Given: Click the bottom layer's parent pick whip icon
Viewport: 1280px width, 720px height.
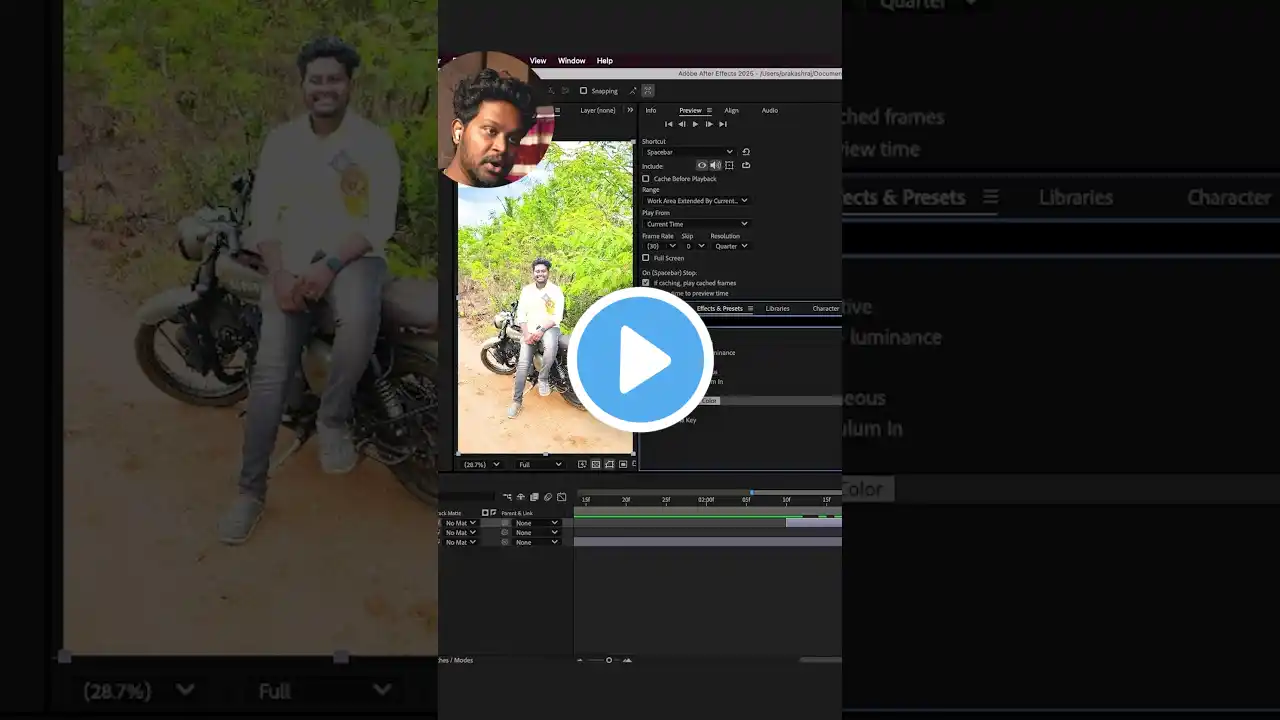Looking at the screenshot, I should [x=505, y=542].
